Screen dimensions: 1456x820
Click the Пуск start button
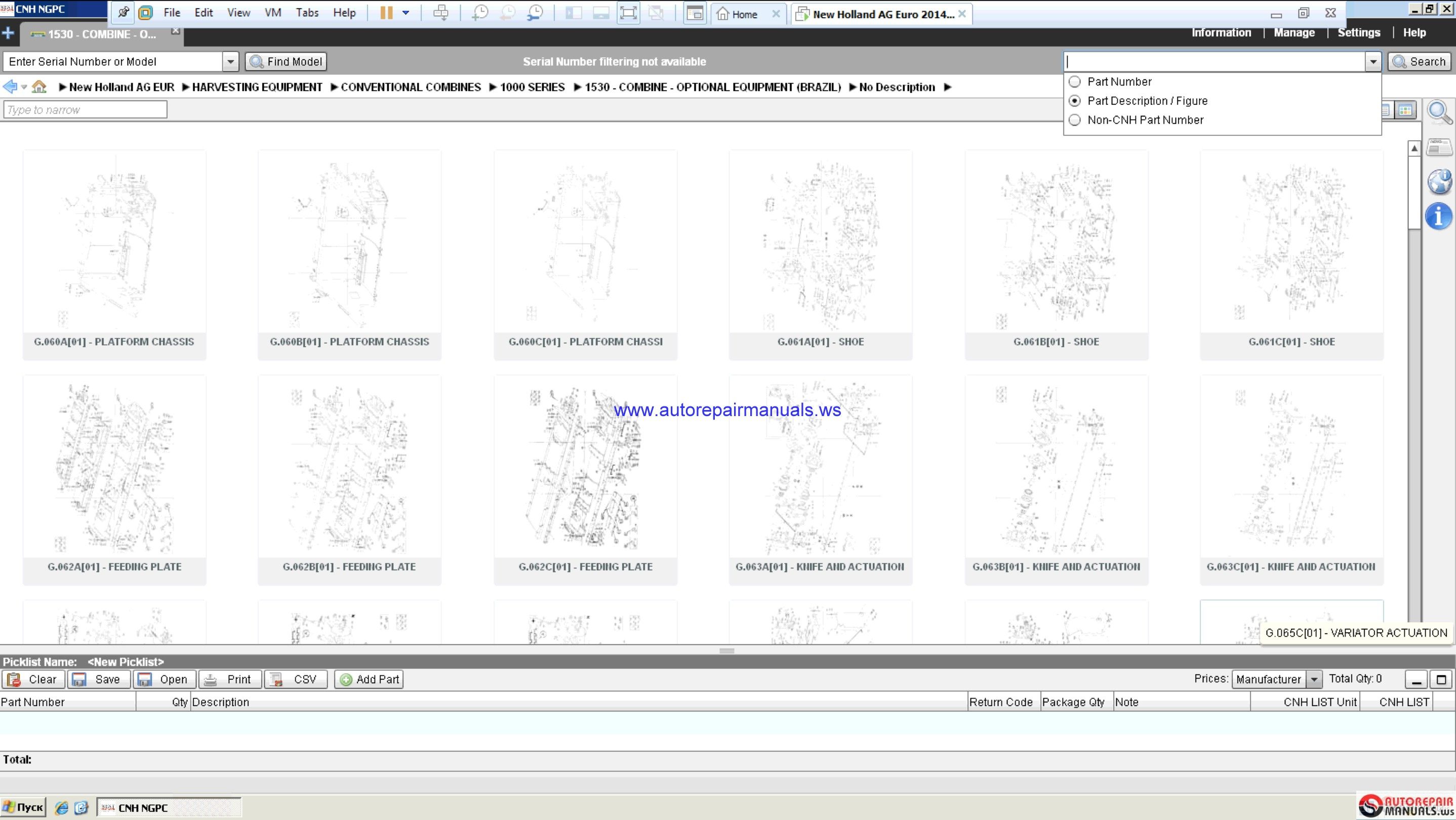23,807
